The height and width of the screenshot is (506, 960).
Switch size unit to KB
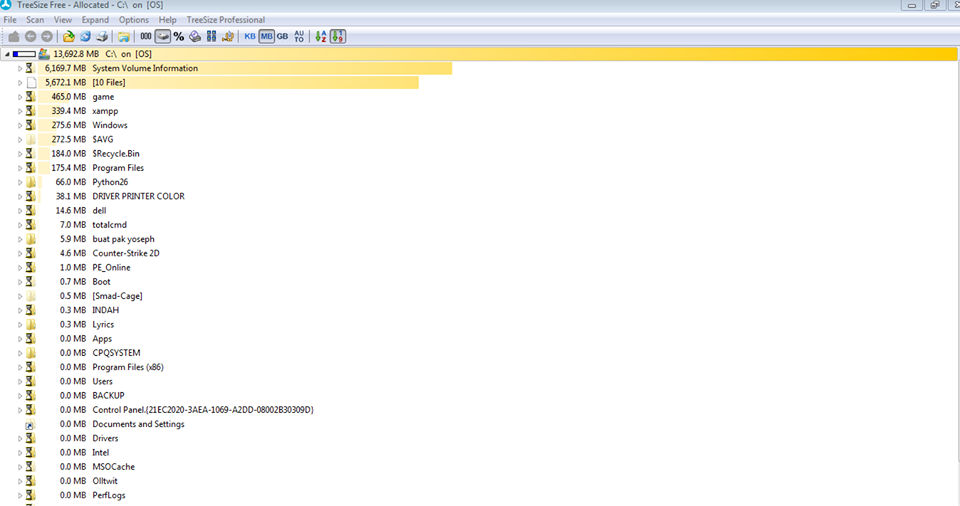click(x=250, y=36)
